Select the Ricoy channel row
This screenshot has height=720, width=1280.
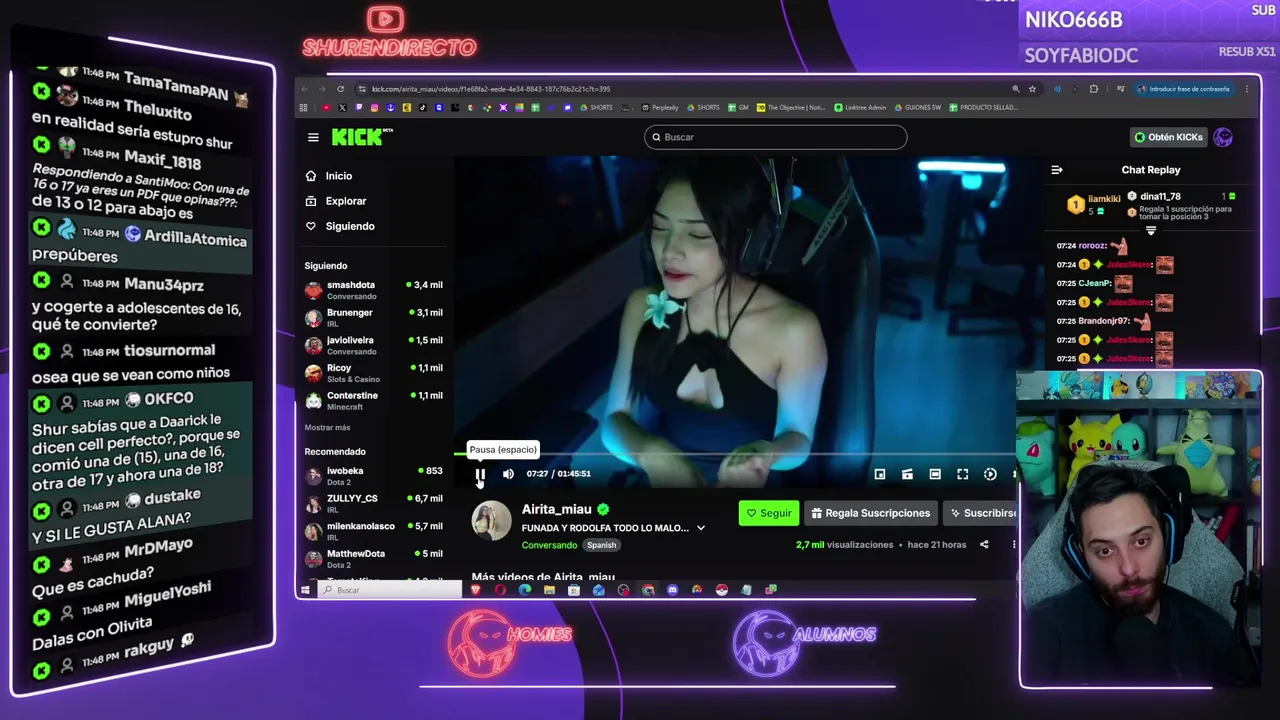[x=374, y=373]
